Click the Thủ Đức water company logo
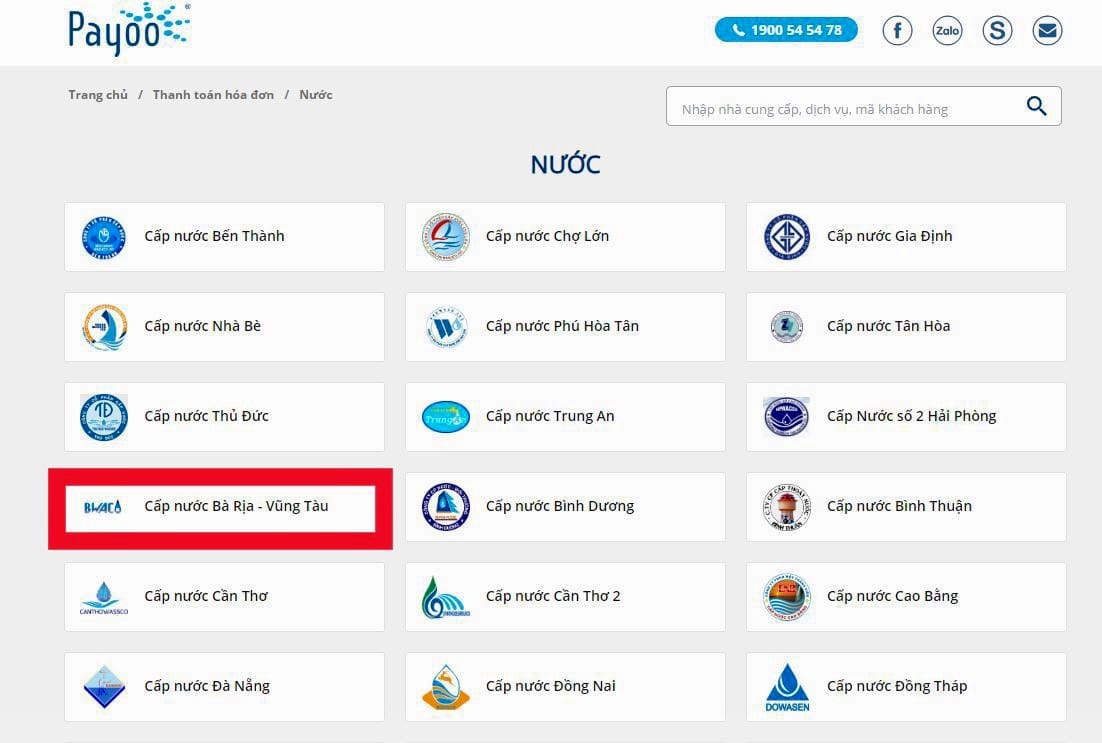Image resolution: width=1102 pixels, height=743 pixels. [x=104, y=418]
